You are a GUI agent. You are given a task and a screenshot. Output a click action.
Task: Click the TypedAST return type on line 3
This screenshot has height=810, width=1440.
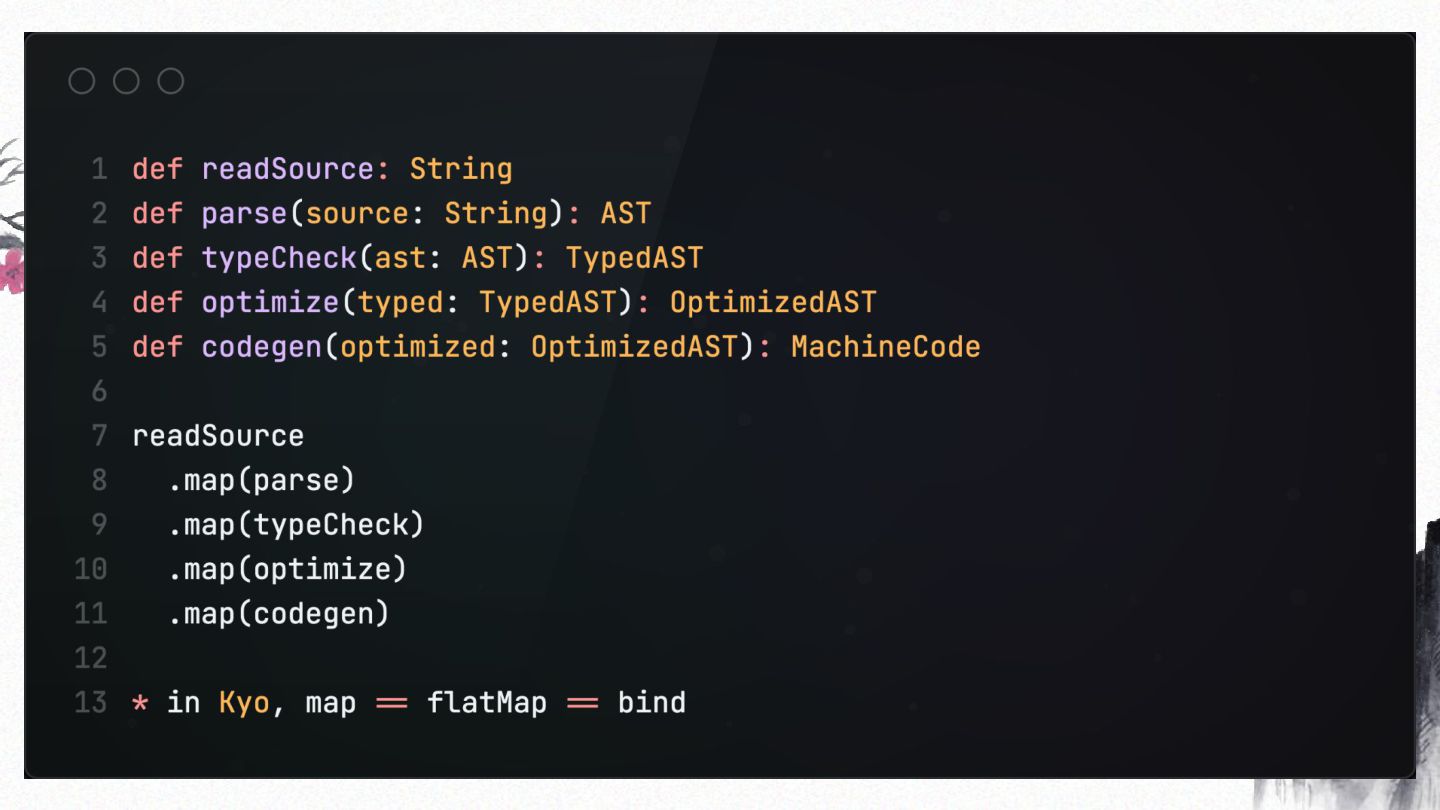pyautogui.click(x=634, y=258)
